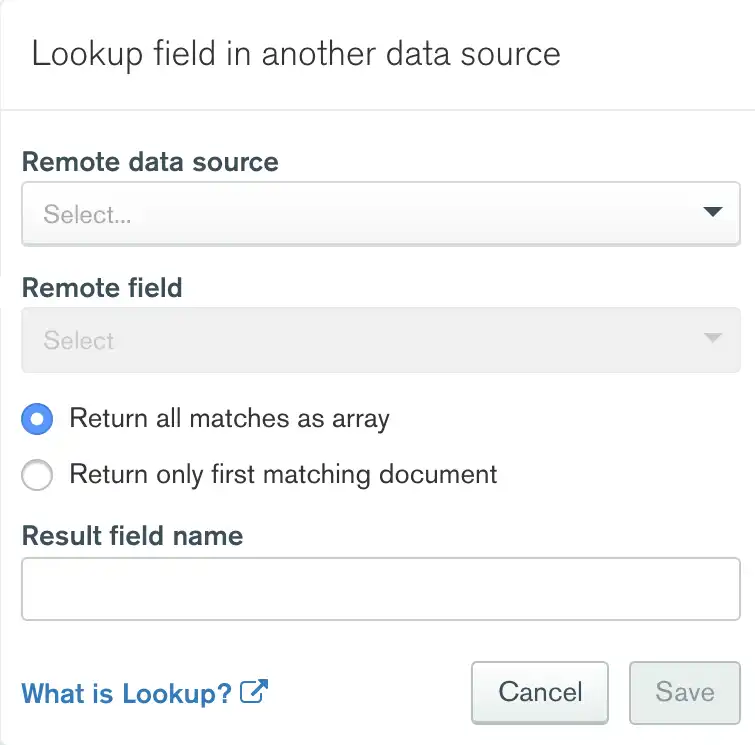This screenshot has width=755, height=745.
Task: Select the 'Return only first matching document' radio button
Action: pyautogui.click(x=37, y=474)
